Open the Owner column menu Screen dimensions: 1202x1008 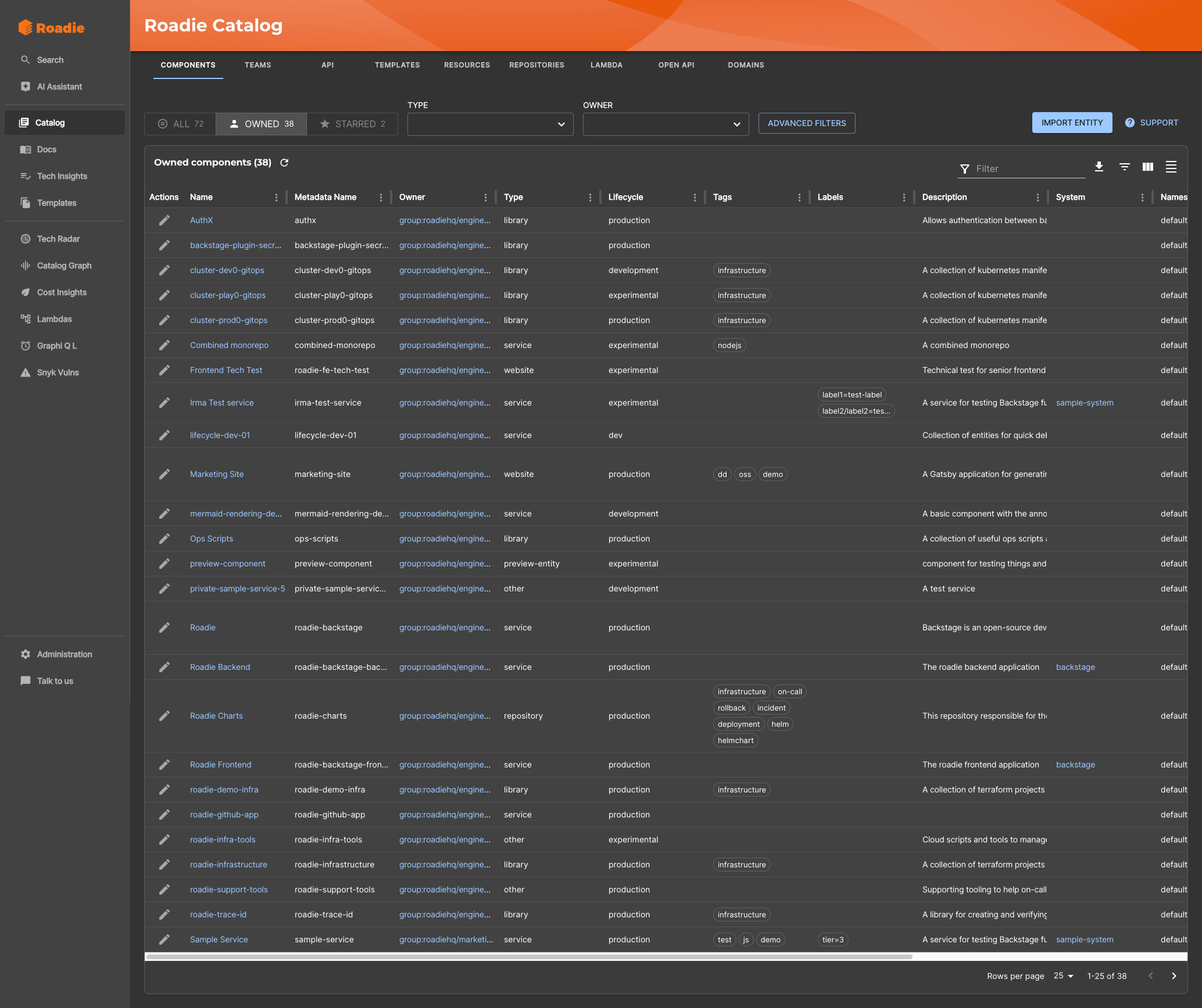485,198
